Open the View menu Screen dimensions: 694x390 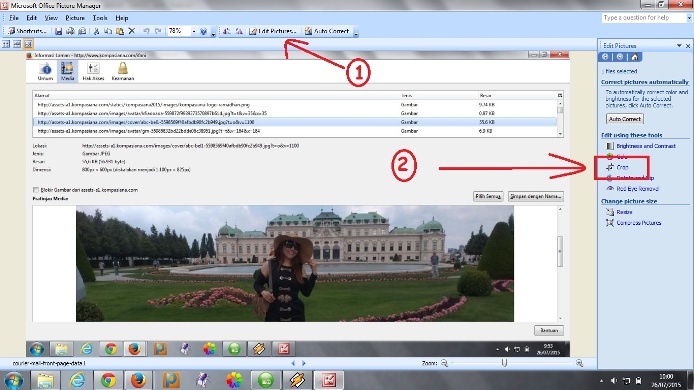pos(51,18)
